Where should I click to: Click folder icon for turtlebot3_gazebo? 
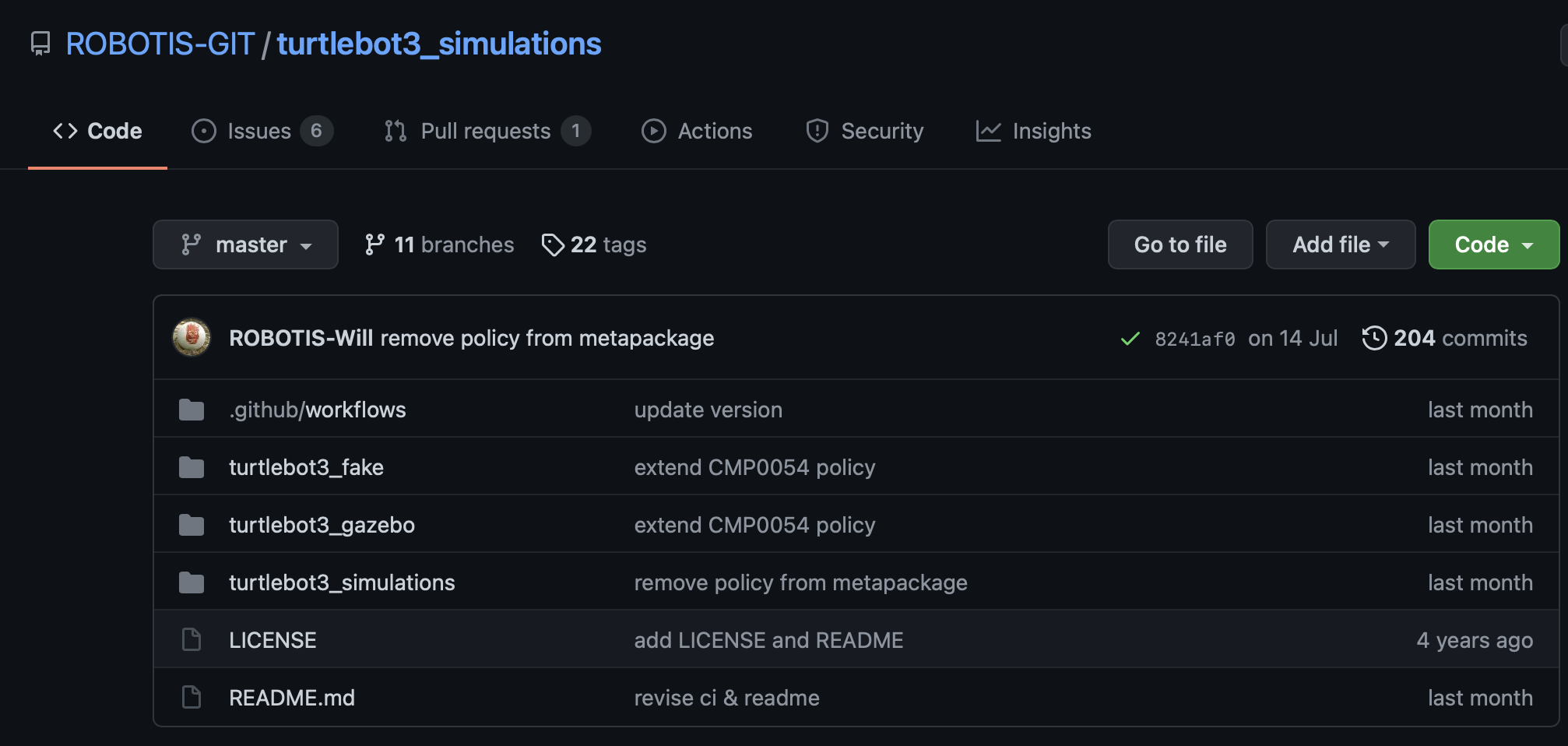click(192, 525)
